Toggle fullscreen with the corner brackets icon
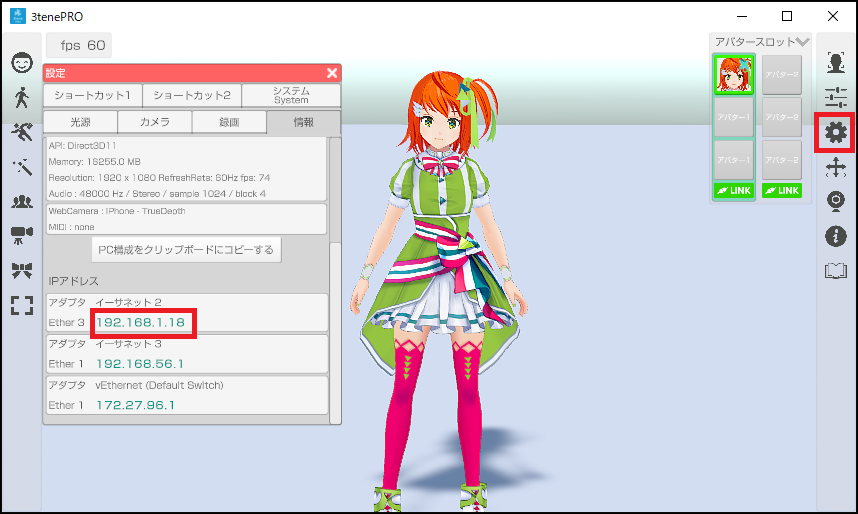Screen dimensions: 858x514 [22, 305]
